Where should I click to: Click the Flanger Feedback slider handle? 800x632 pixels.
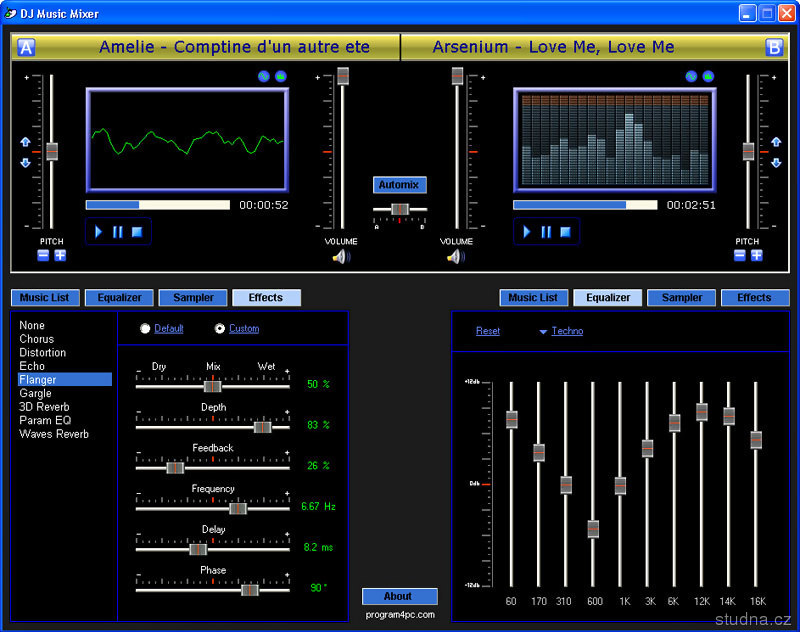click(175, 468)
